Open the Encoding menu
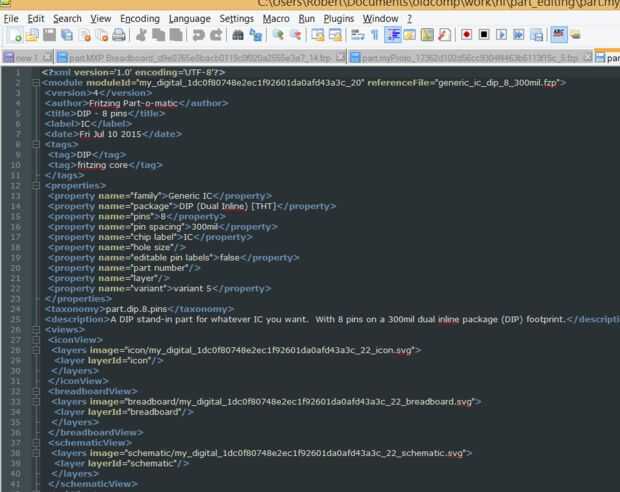 click(140, 19)
